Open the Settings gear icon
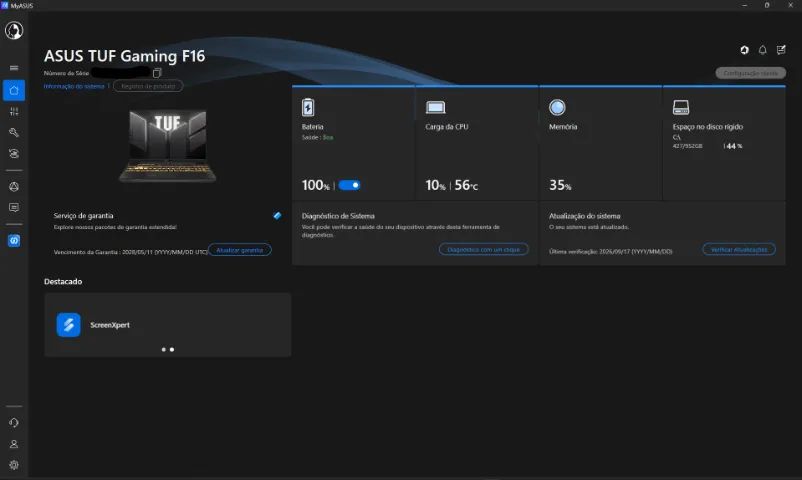 14,465
